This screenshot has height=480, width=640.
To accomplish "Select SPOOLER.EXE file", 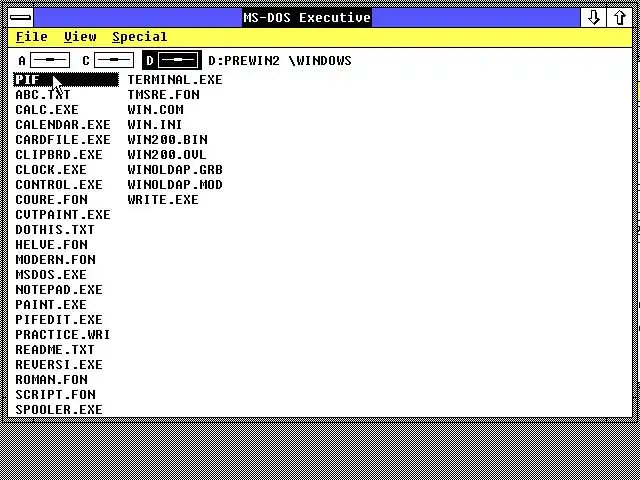I will tap(59, 410).
